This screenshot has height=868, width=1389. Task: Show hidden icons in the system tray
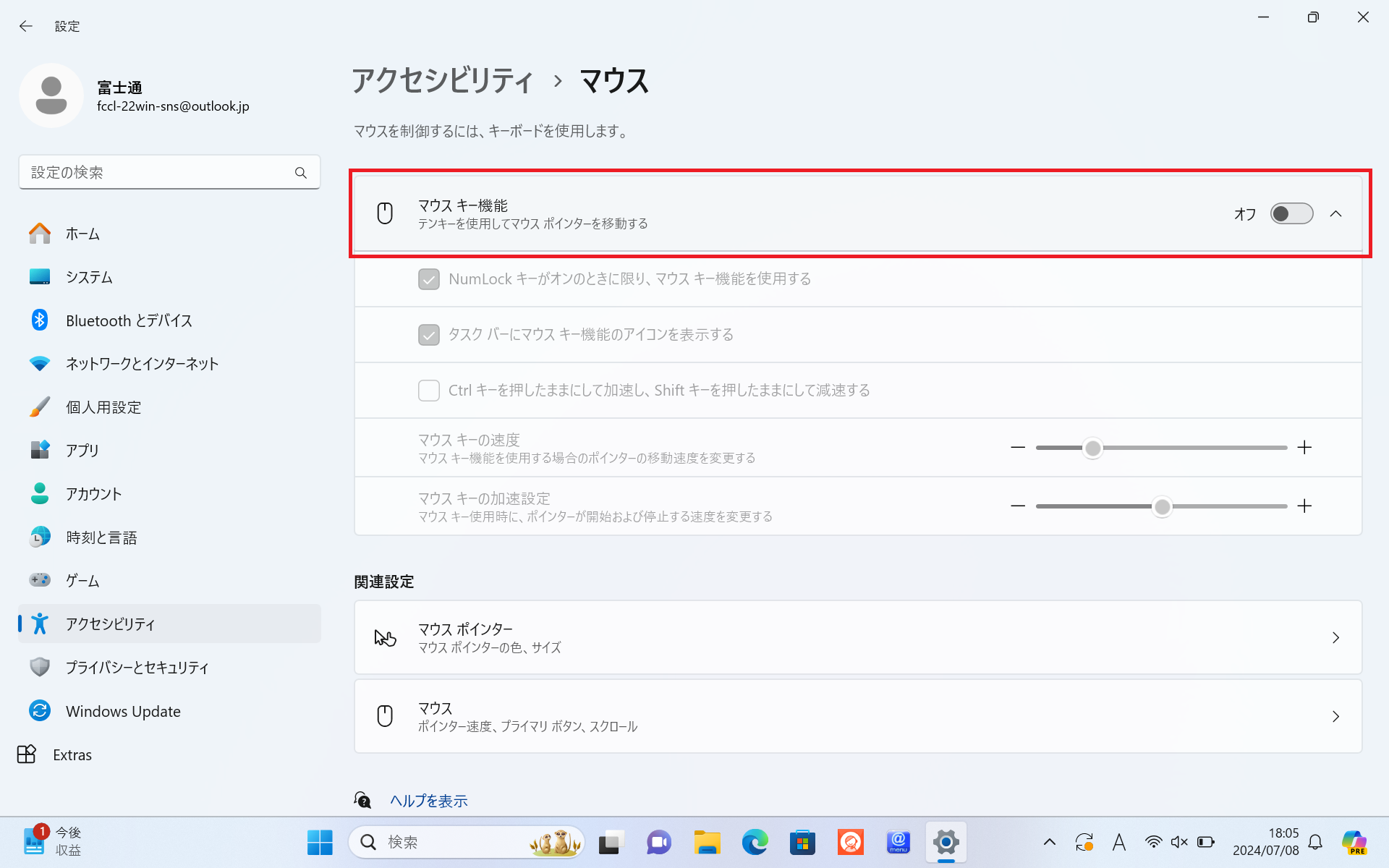point(1049,842)
